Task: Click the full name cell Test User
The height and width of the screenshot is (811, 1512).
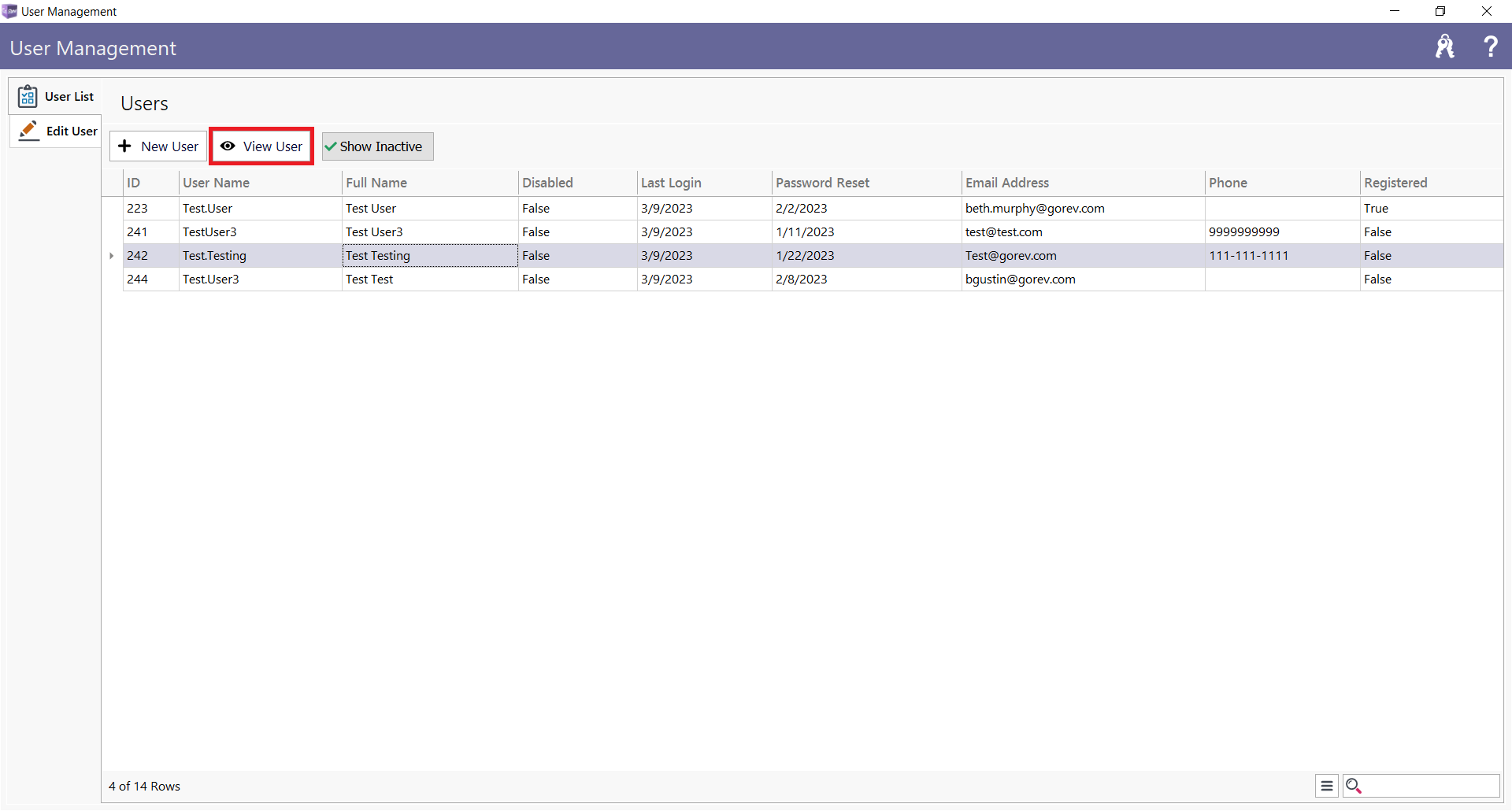Action: [430, 209]
